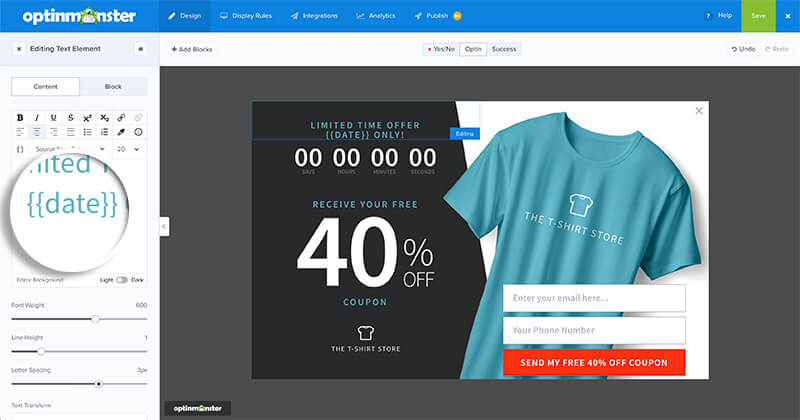Click the T-Shirt Store logo icon in popup
Screen dimensions: 800x420
[x=365, y=333]
